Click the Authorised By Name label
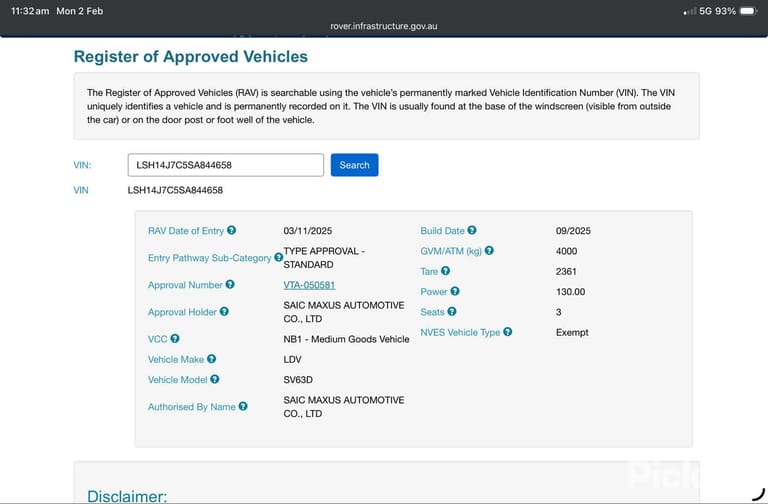Viewport: 768px width, 504px height. pos(192,407)
